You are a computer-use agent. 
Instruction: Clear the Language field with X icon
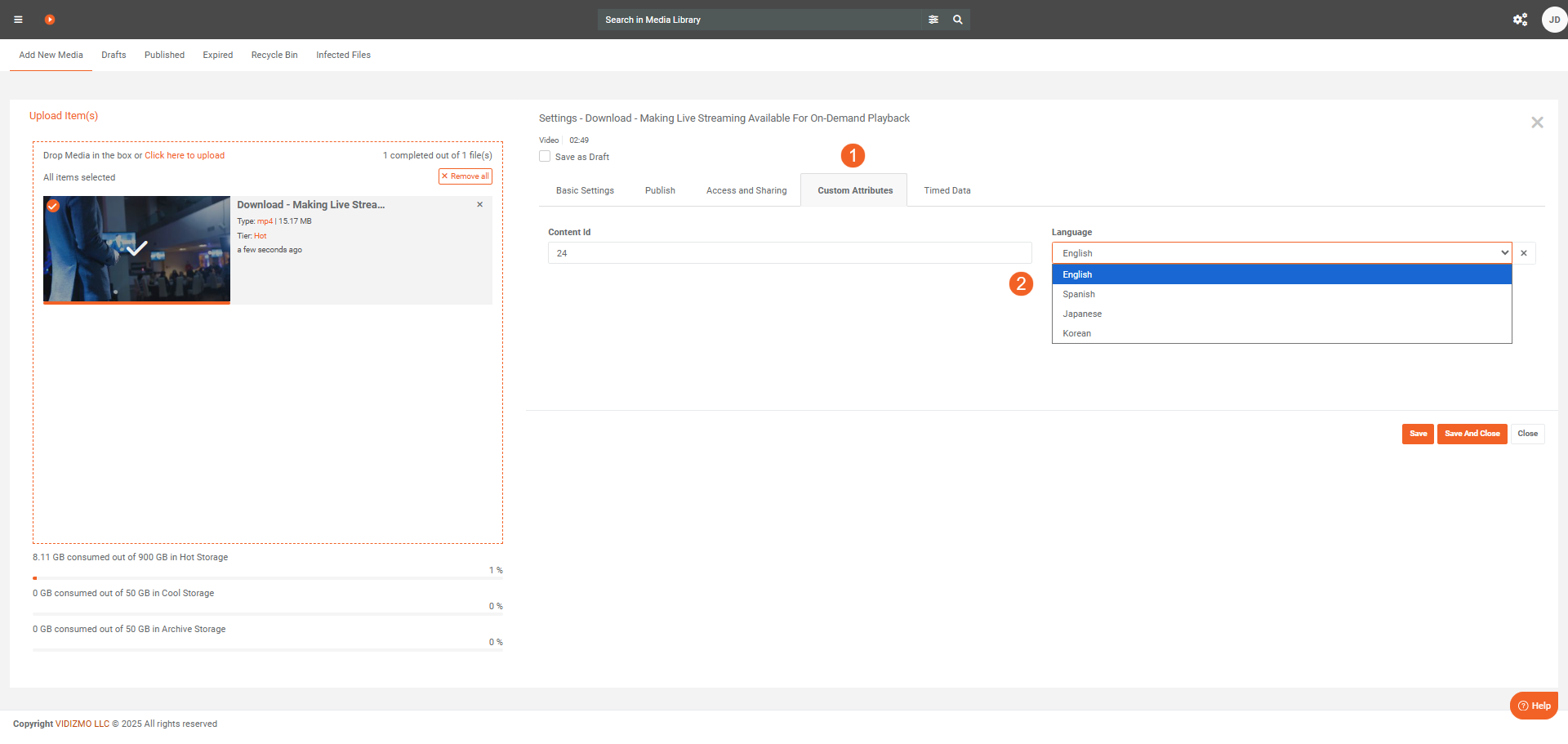1524,253
